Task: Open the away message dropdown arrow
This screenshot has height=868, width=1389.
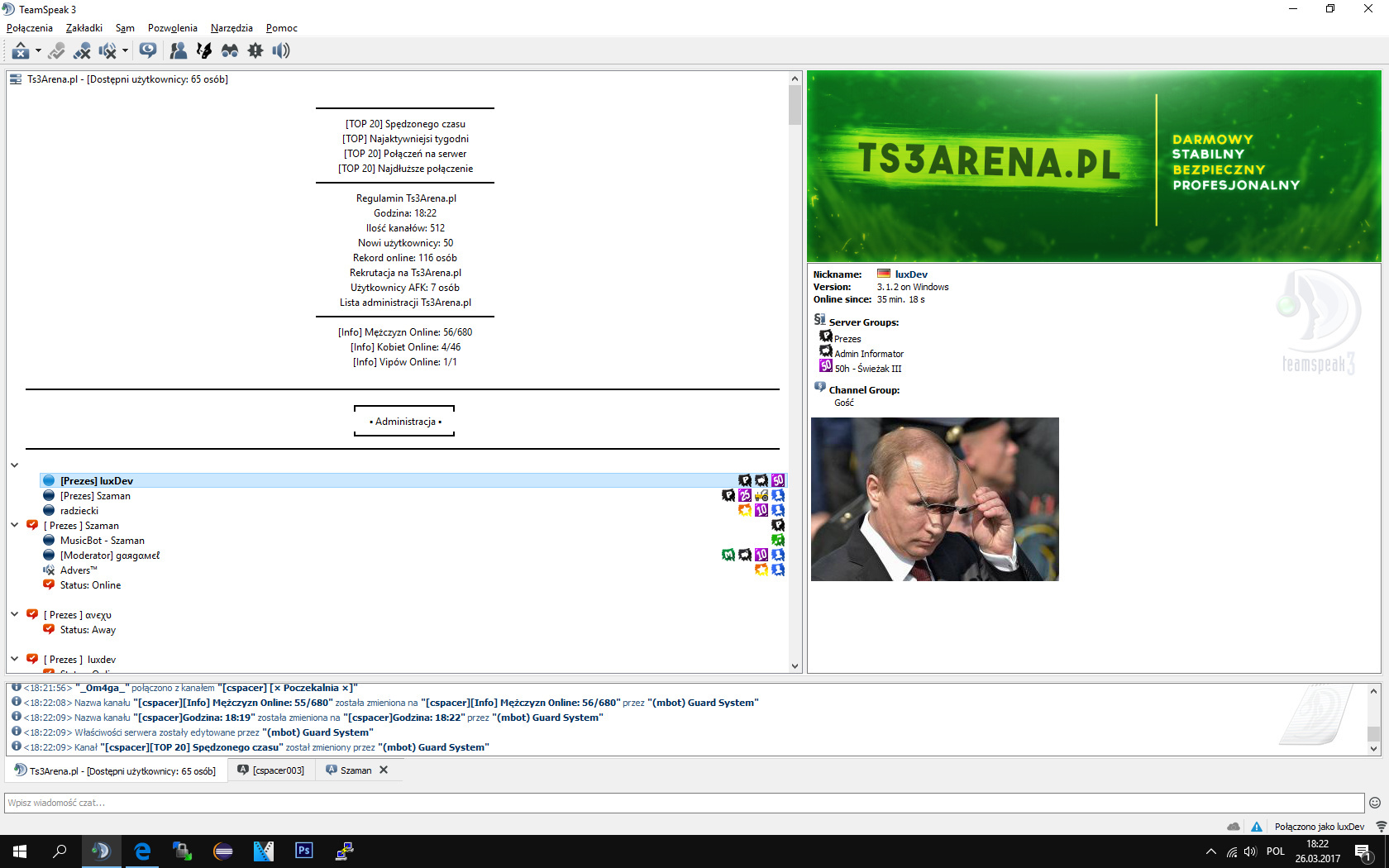Action: (x=38, y=51)
